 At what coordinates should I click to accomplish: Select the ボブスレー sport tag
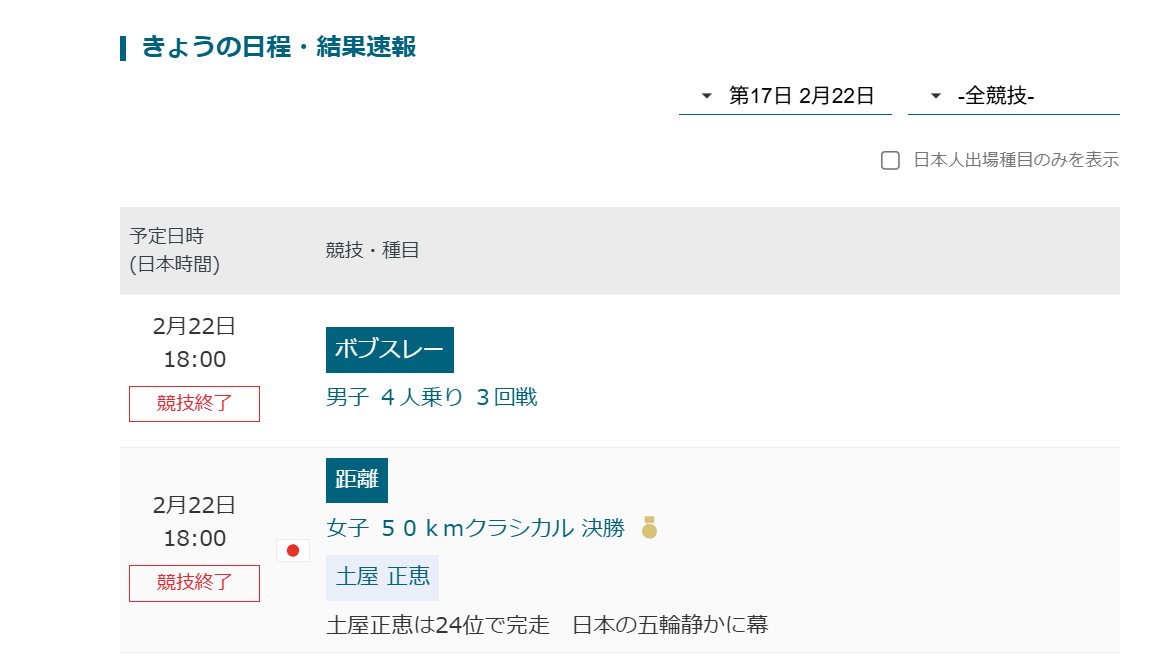pos(390,350)
